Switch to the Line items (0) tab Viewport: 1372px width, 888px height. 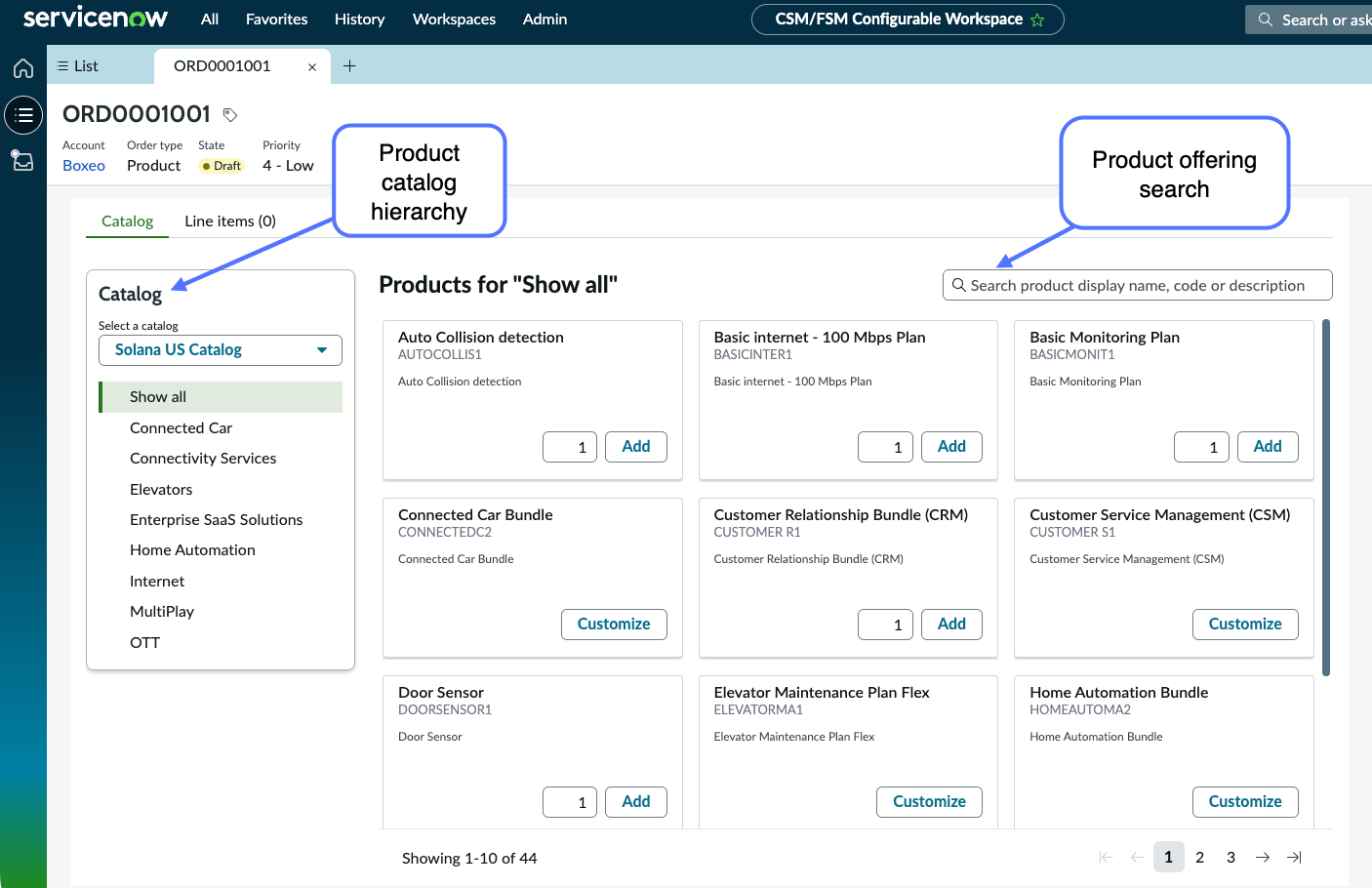(230, 222)
